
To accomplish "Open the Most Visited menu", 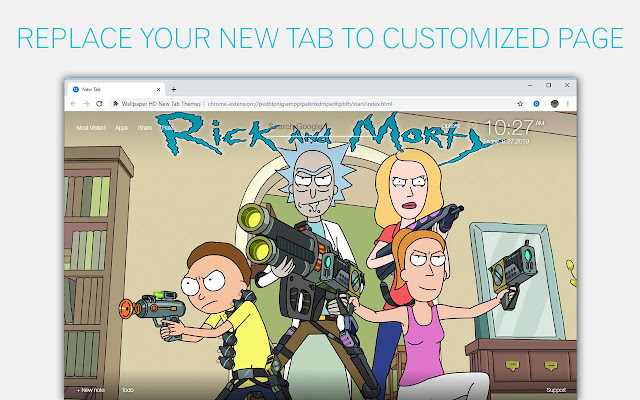I will (91, 128).
